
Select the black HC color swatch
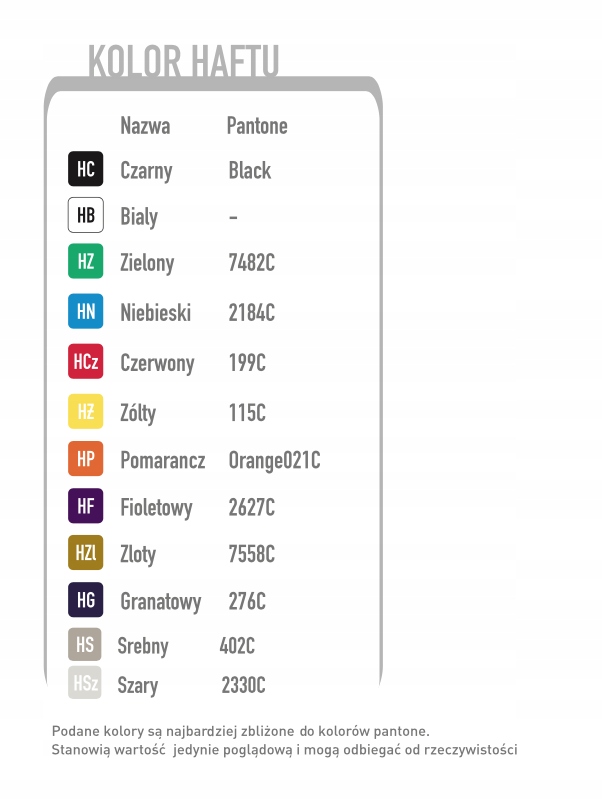(86, 169)
